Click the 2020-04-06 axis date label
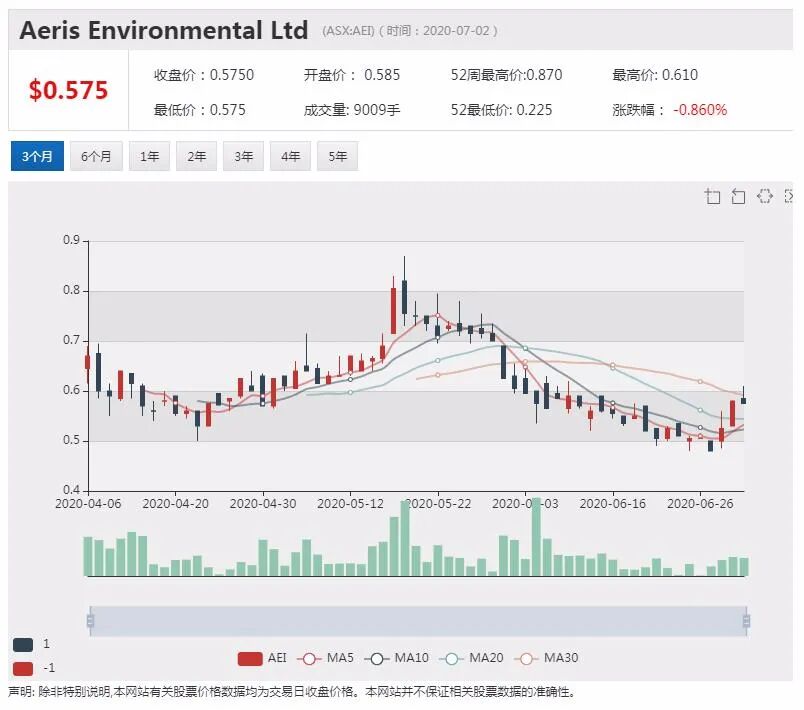The width and height of the screenshot is (804, 710). 88,504
